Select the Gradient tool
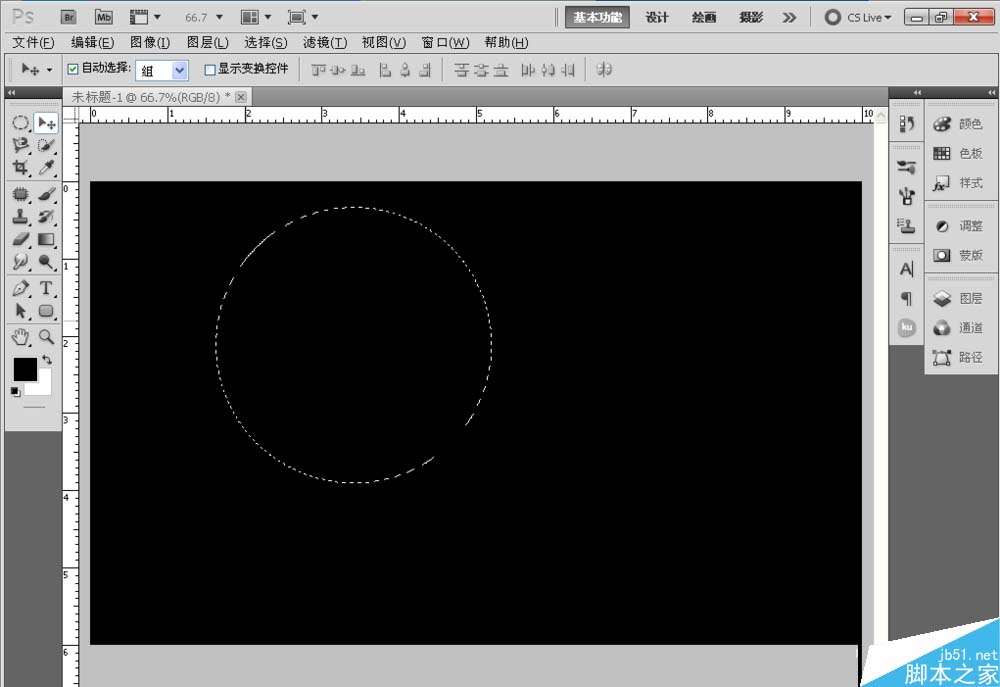Viewport: 1000px width, 687px height. [46, 239]
